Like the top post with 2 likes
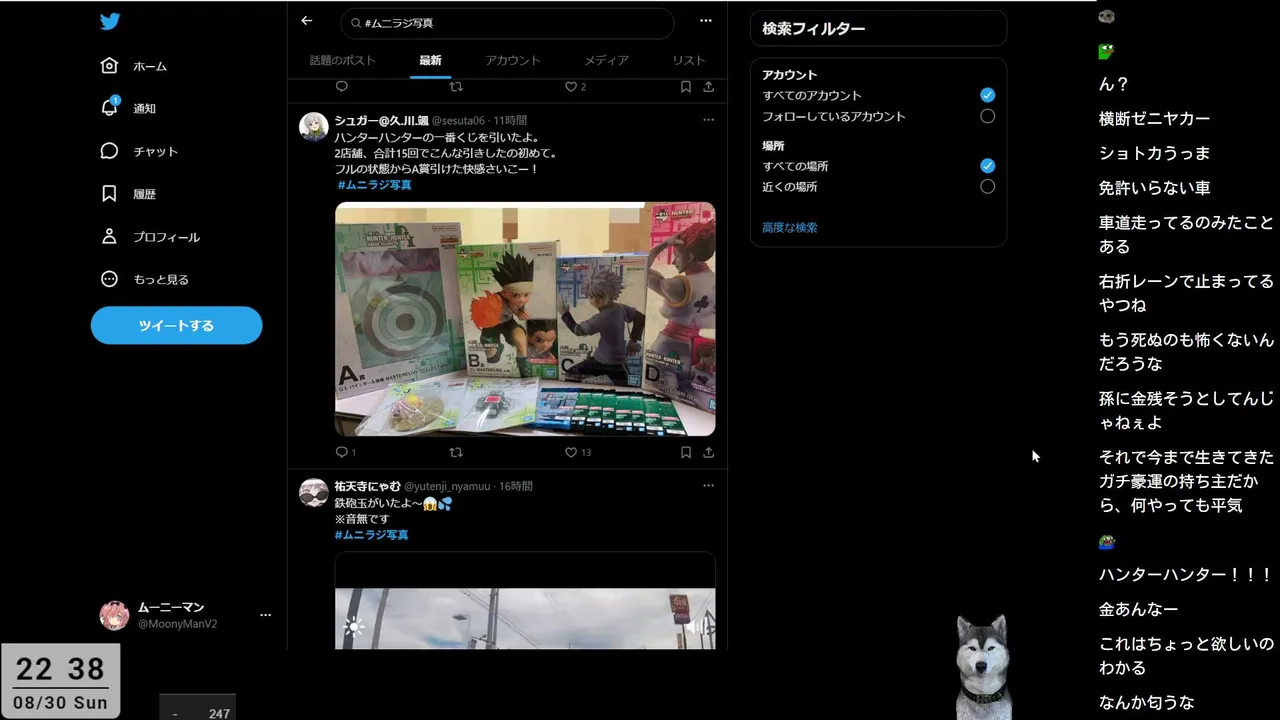Image resolution: width=1280 pixels, height=720 pixels. pos(571,87)
